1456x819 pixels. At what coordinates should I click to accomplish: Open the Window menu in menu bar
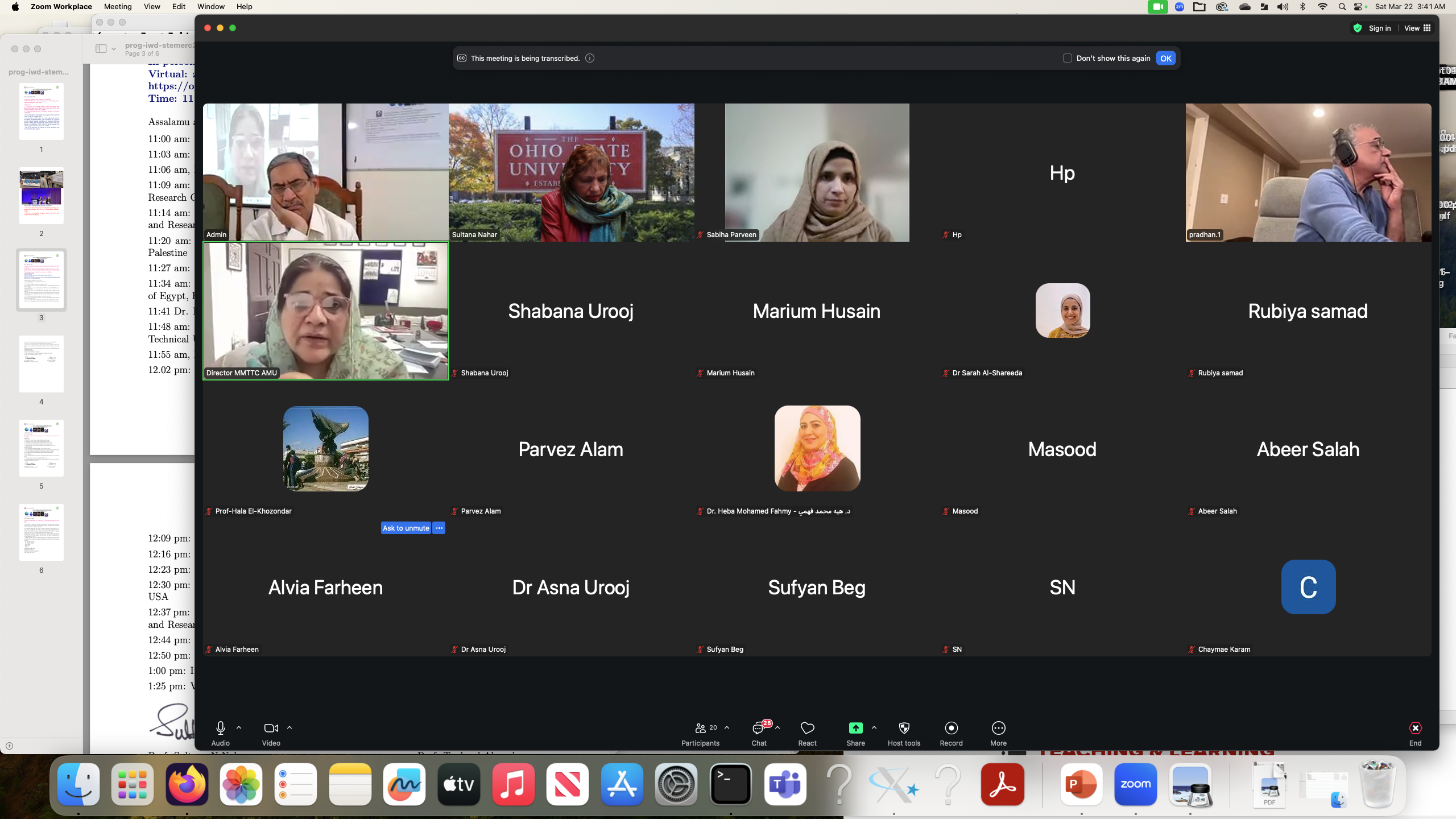pyautogui.click(x=210, y=6)
